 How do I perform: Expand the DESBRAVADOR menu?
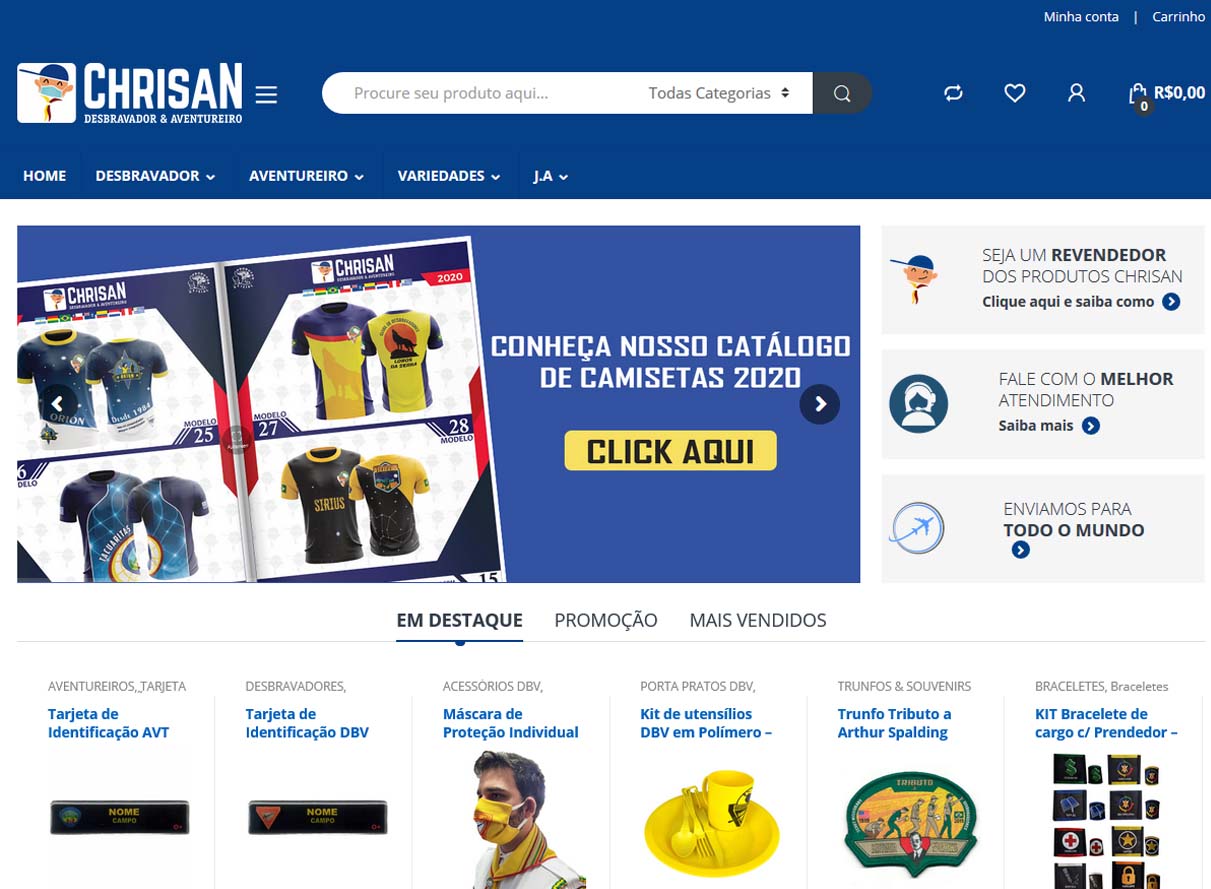click(x=155, y=176)
